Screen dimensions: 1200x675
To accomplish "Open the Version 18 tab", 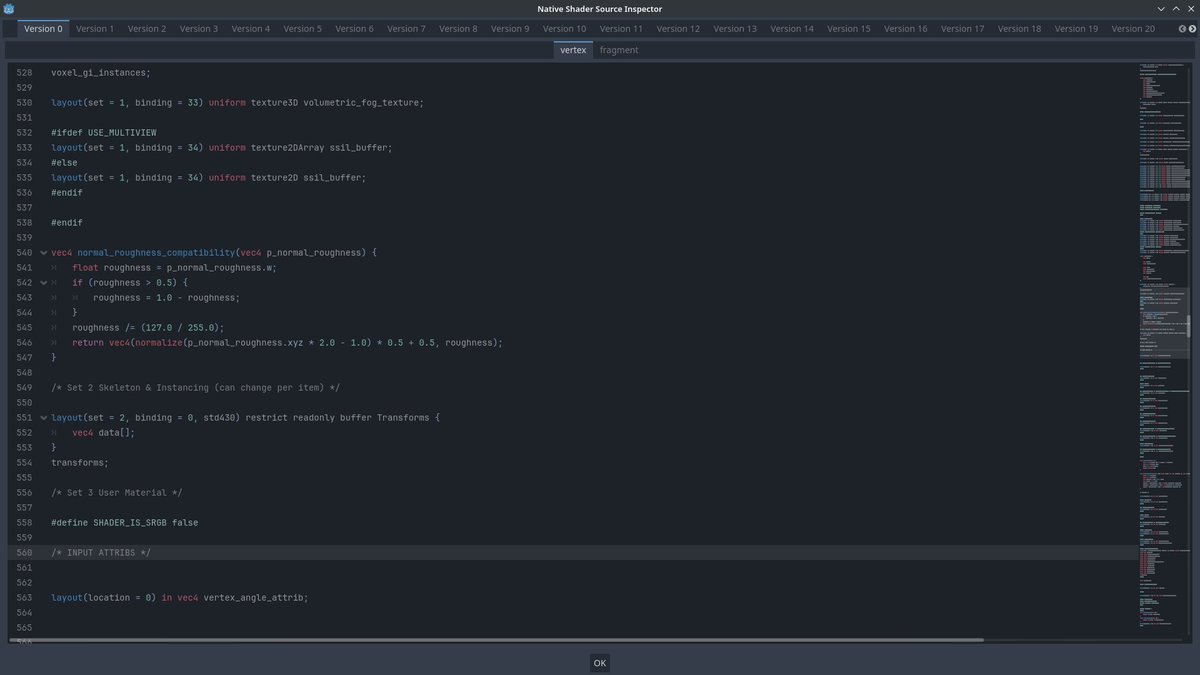I will click(1020, 29).
